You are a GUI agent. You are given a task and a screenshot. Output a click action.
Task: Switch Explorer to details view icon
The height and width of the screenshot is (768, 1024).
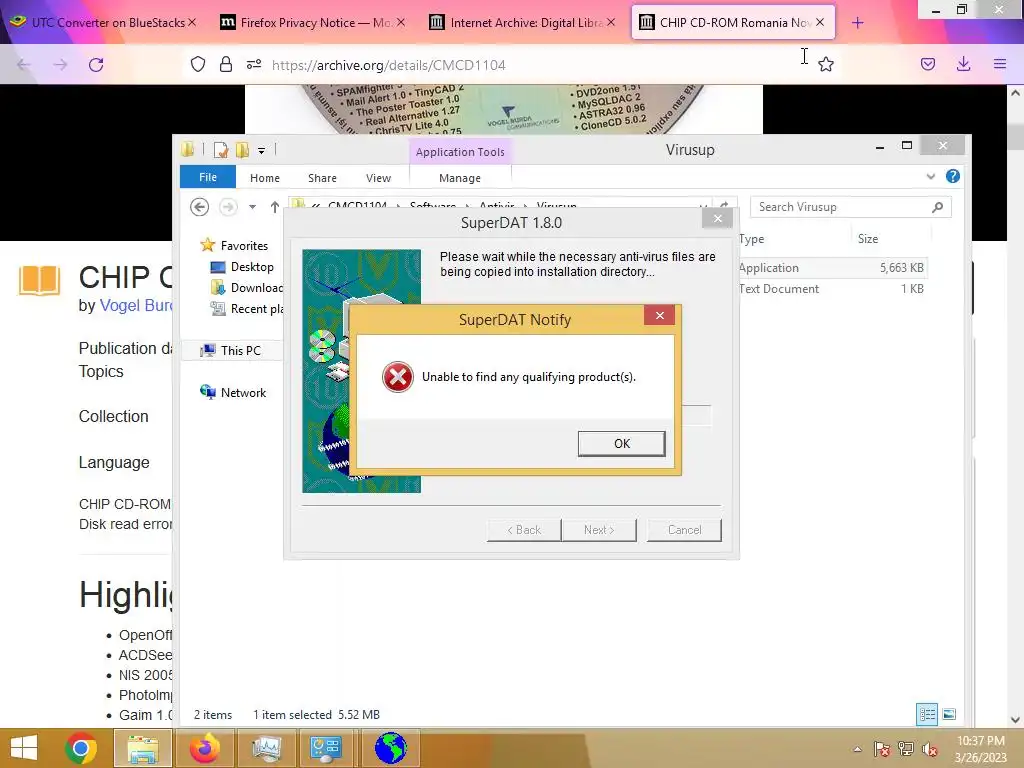pos(927,714)
